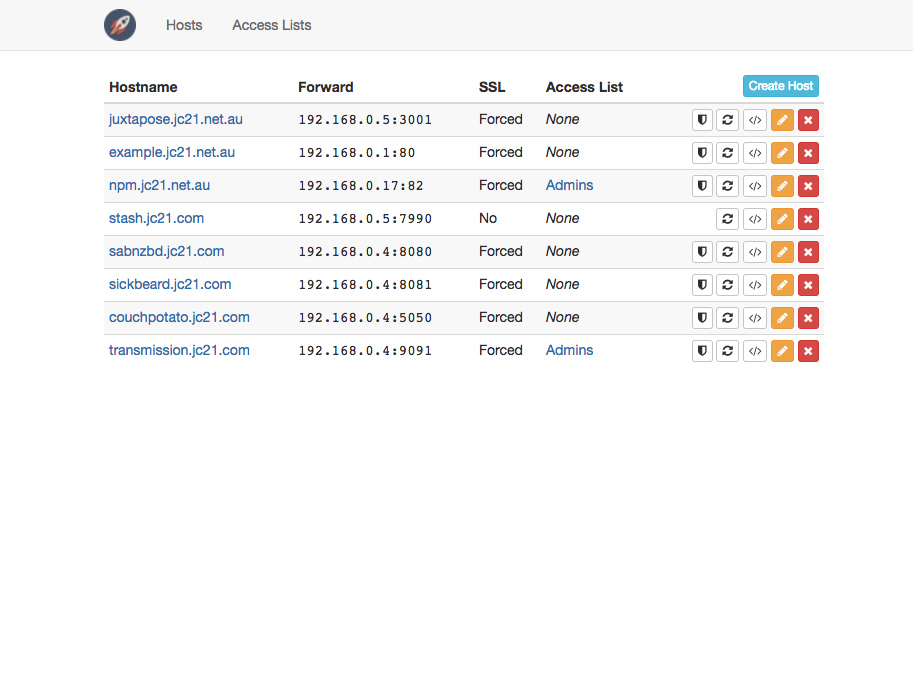Image resolution: width=913 pixels, height=676 pixels.
Task: Click the refresh icon for example.jc21.net.au
Action: tap(727, 153)
